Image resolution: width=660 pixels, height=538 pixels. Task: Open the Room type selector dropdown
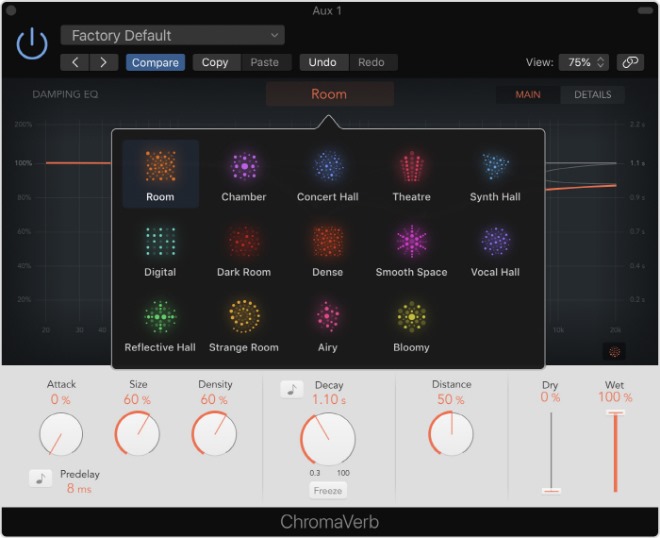tap(330, 94)
